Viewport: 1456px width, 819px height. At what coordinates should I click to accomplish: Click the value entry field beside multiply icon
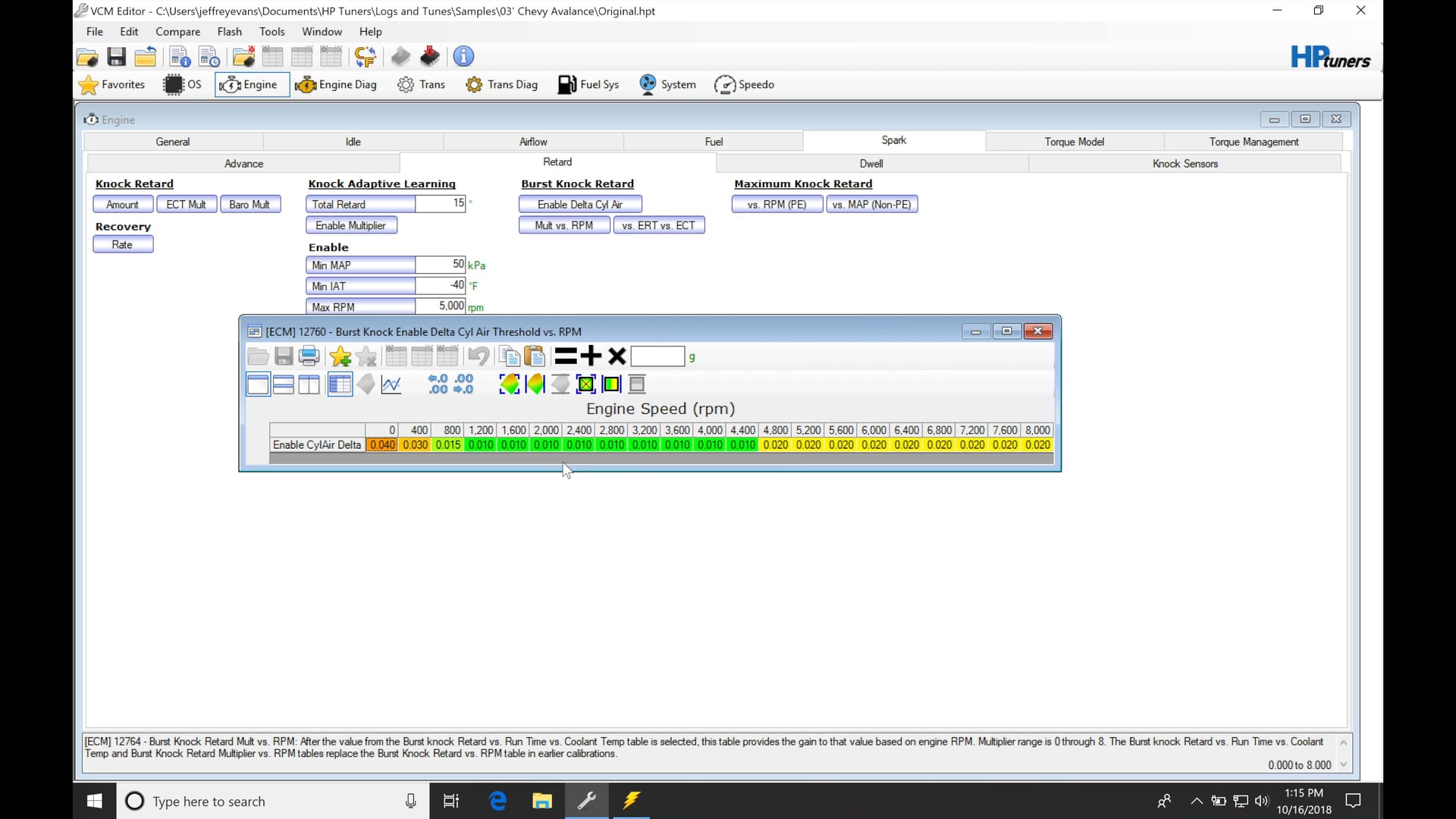[657, 356]
